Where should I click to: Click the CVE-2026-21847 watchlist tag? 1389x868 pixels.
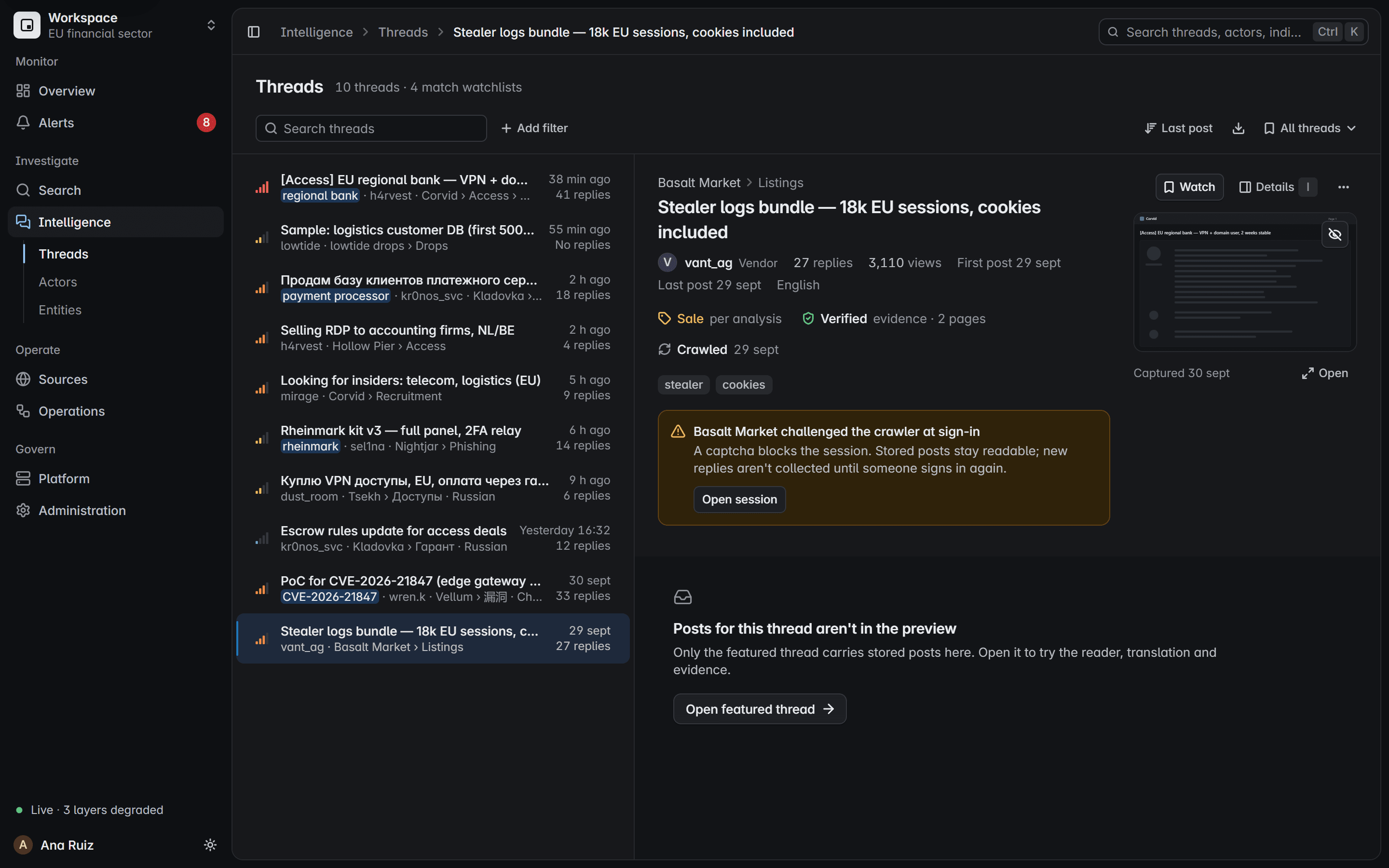329,597
